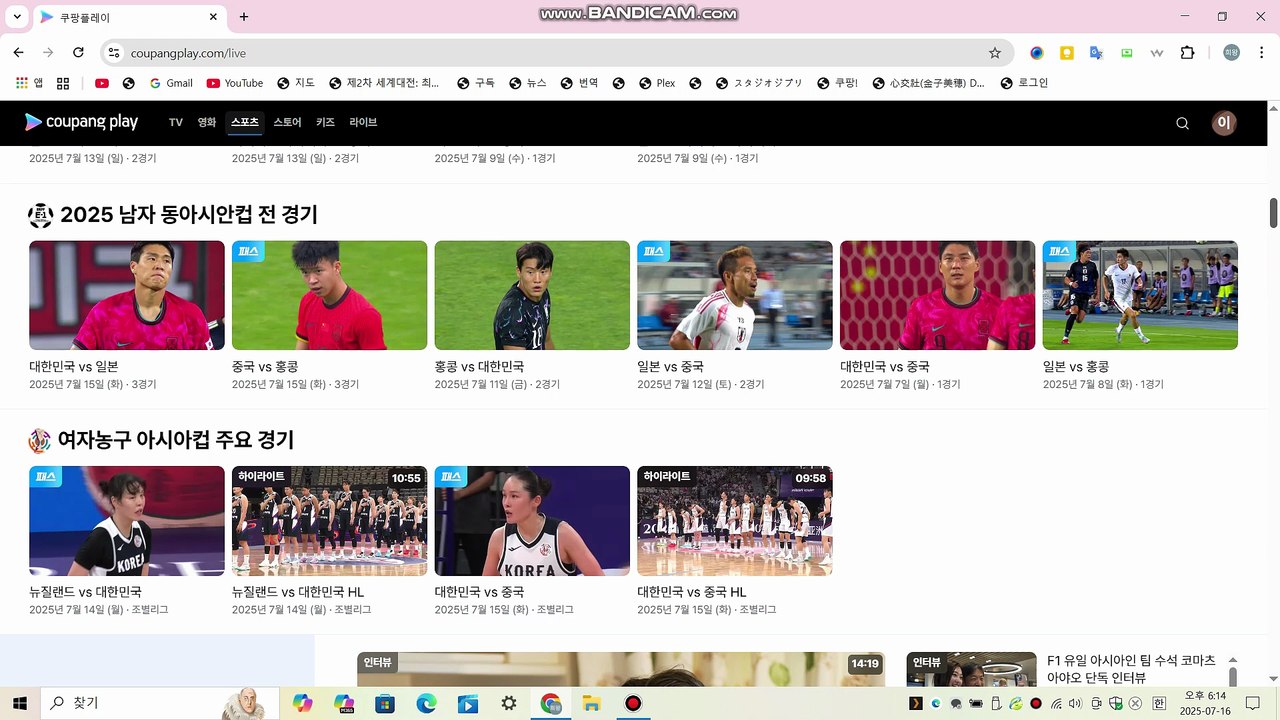The height and width of the screenshot is (720, 1280).
Task: Go back to the previous page
Action: pos(18,53)
